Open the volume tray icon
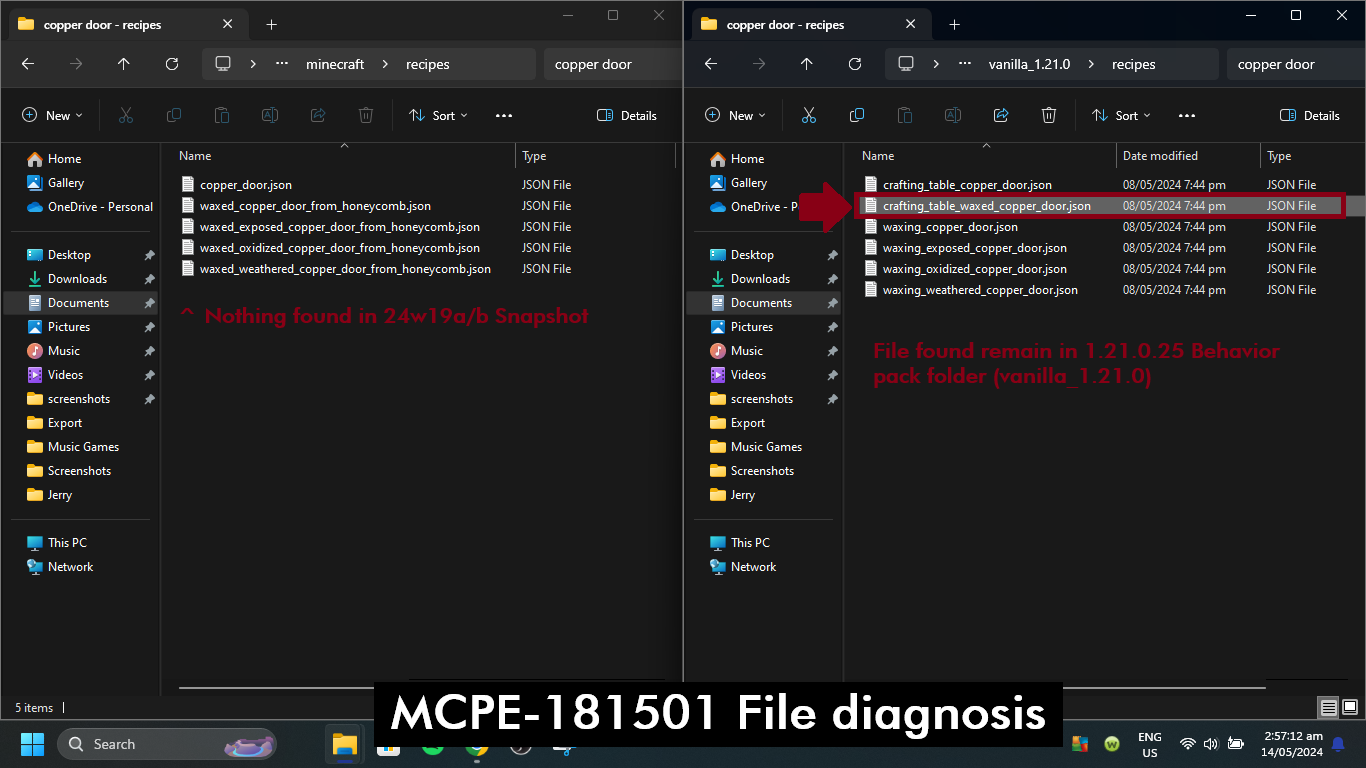 coord(1211,744)
